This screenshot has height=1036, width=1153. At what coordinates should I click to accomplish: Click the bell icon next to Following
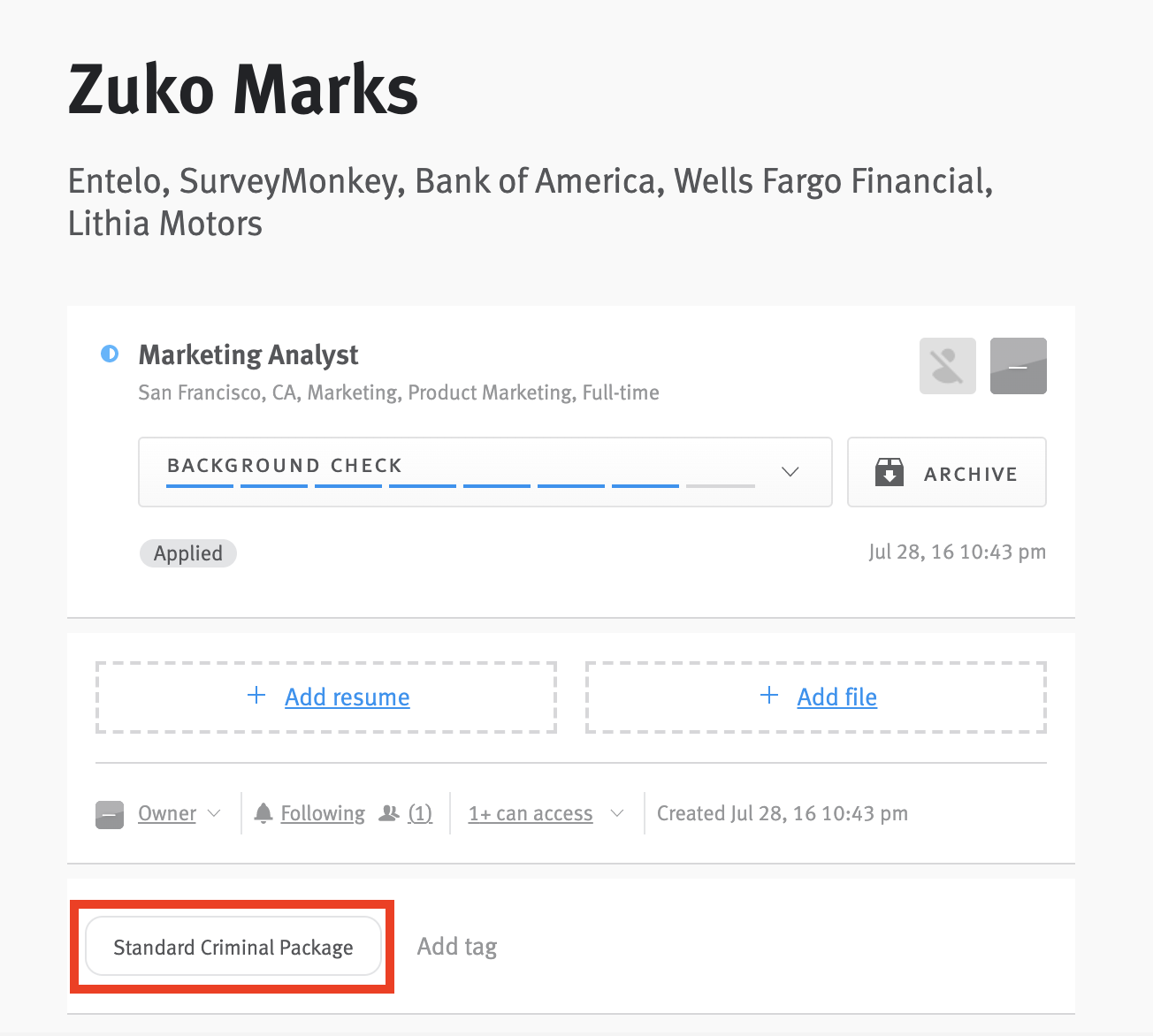click(x=263, y=813)
